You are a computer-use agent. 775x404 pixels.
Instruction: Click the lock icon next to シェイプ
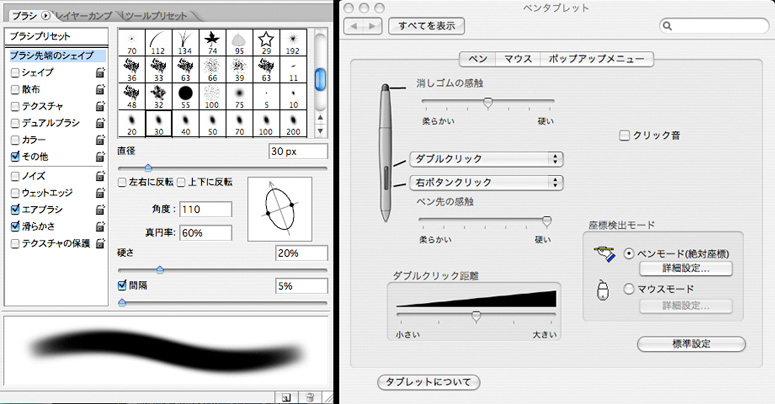tap(100, 73)
